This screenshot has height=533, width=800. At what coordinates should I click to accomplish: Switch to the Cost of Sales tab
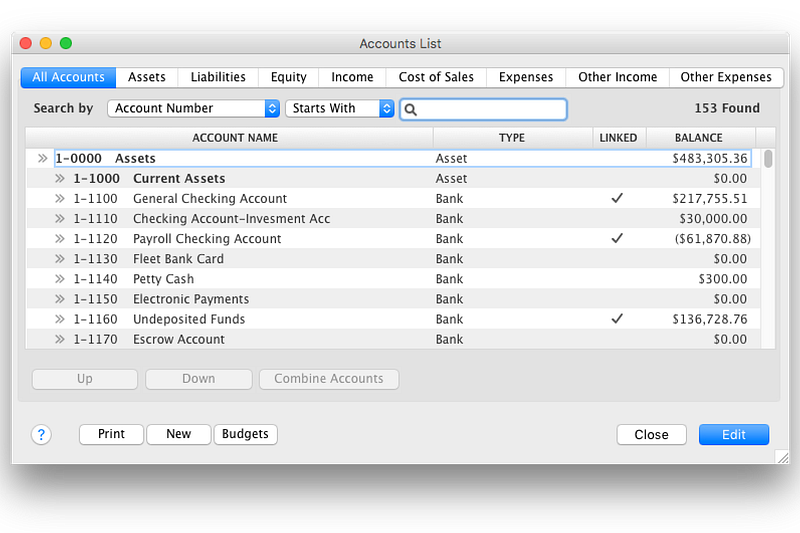click(x=436, y=78)
